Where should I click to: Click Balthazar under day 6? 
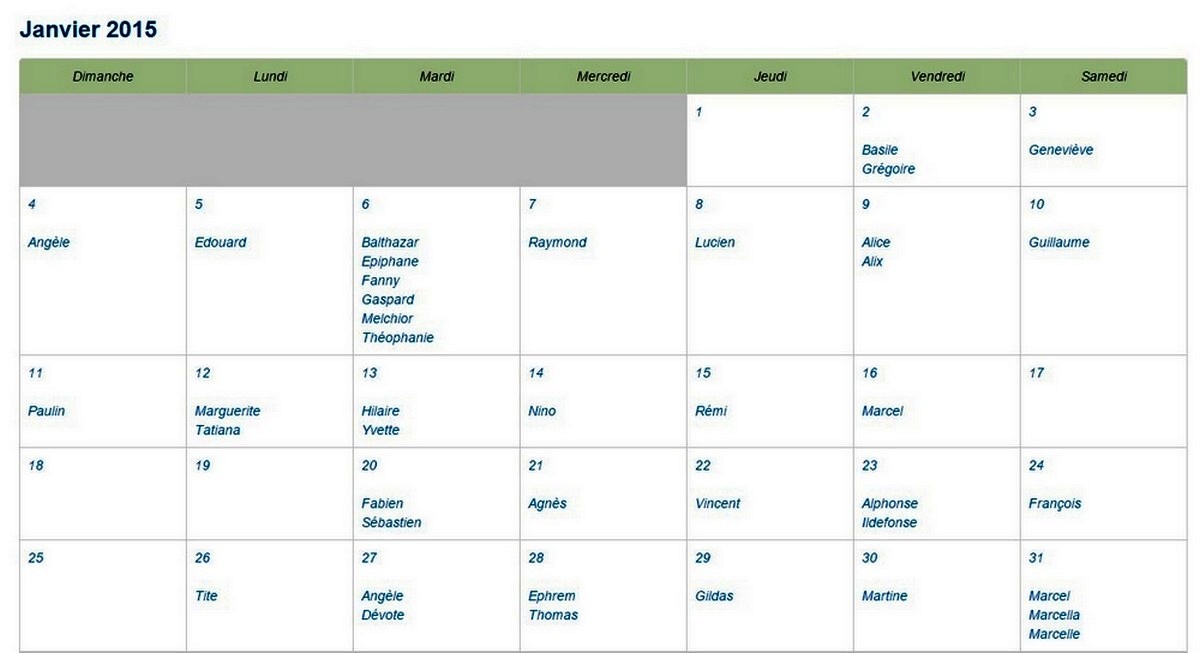[x=390, y=242]
